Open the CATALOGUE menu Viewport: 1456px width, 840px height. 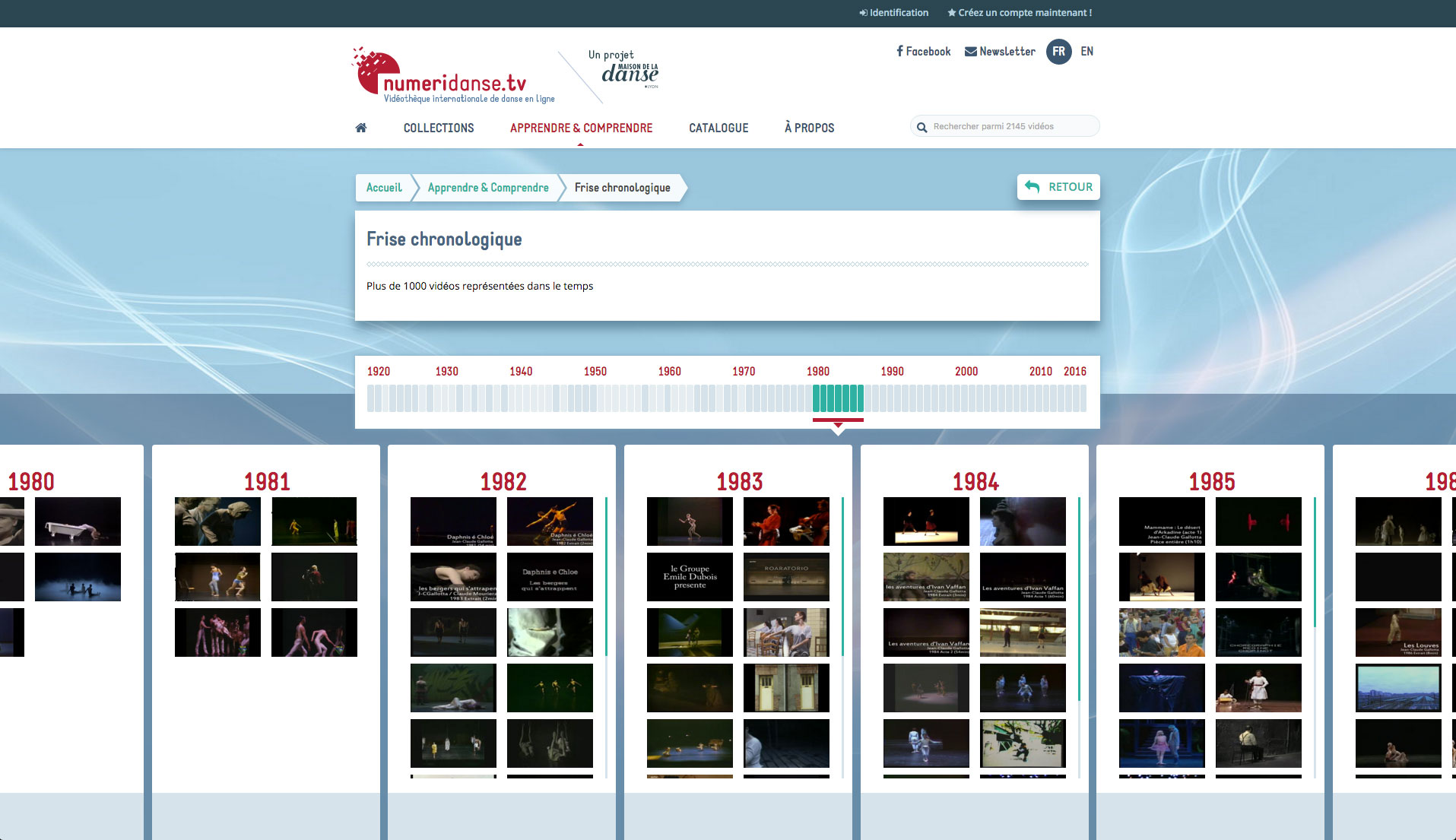pyautogui.click(x=718, y=128)
